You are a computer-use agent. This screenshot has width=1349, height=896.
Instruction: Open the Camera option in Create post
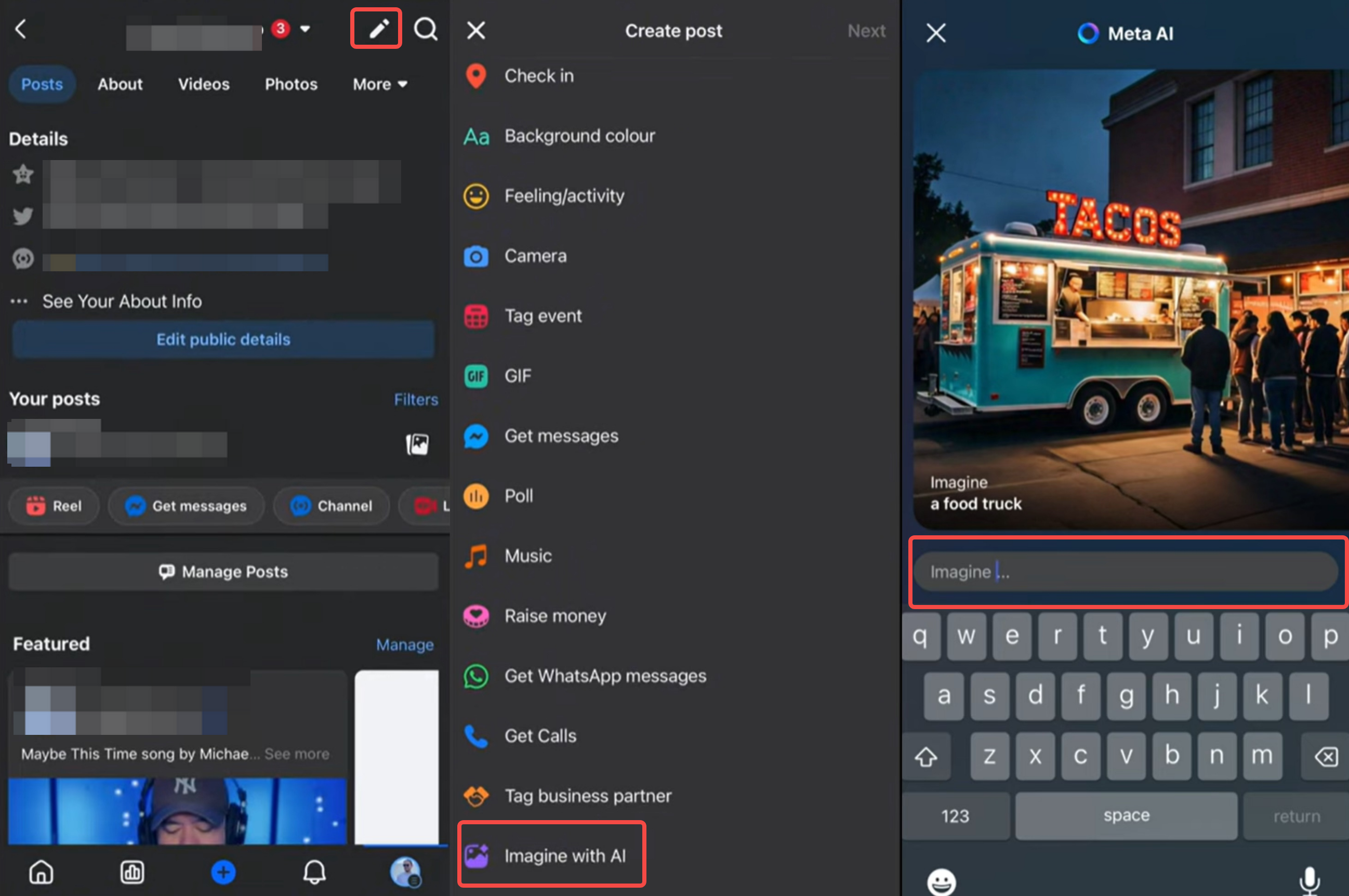(535, 256)
